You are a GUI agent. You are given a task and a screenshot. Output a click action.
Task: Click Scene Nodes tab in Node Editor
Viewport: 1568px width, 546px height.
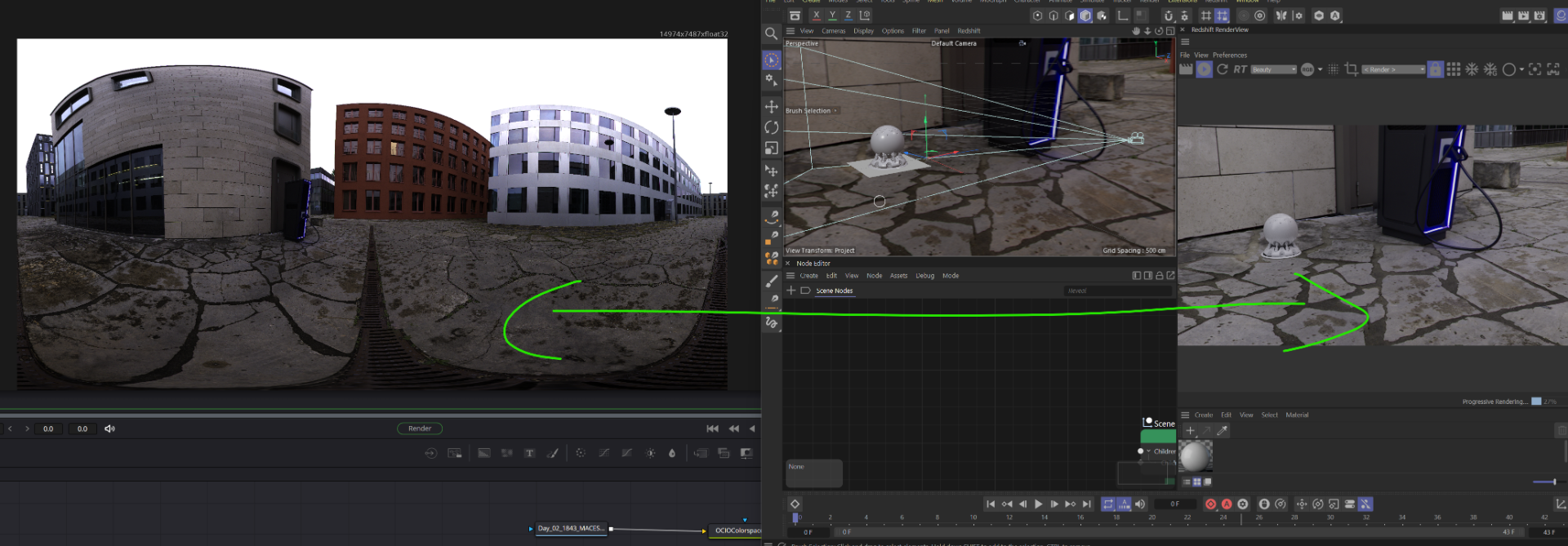pos(834,291)
